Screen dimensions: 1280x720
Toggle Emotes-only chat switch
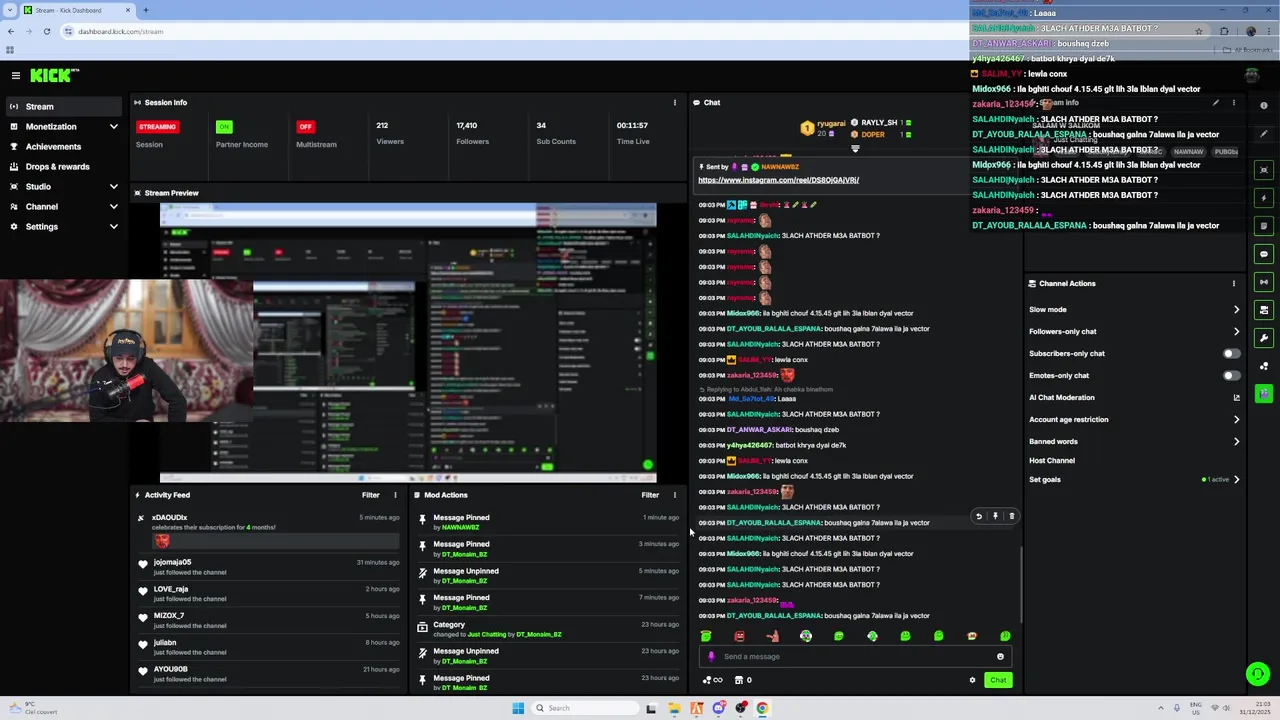pos(1231,375)
